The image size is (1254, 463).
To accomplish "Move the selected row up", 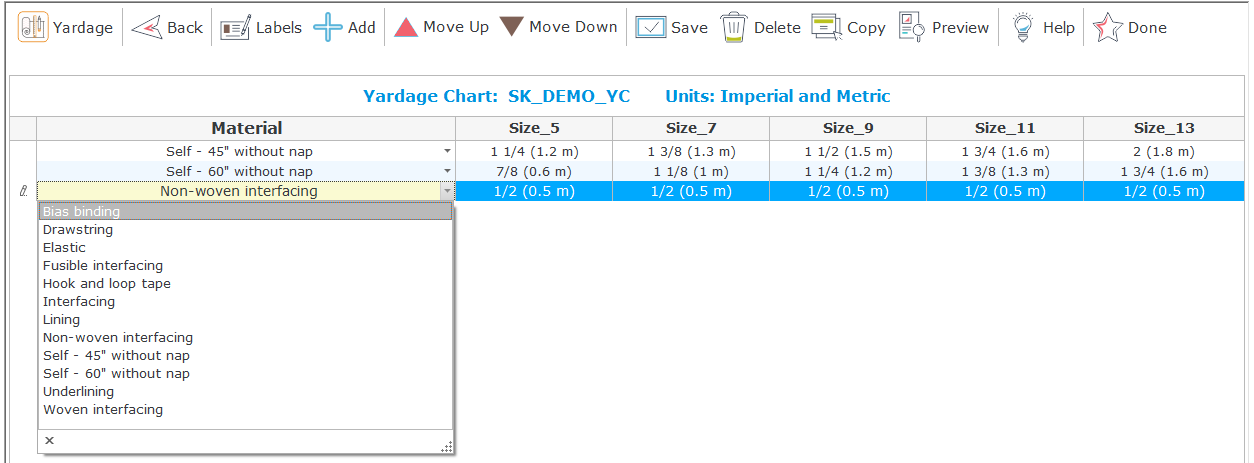I will (406, 27).
